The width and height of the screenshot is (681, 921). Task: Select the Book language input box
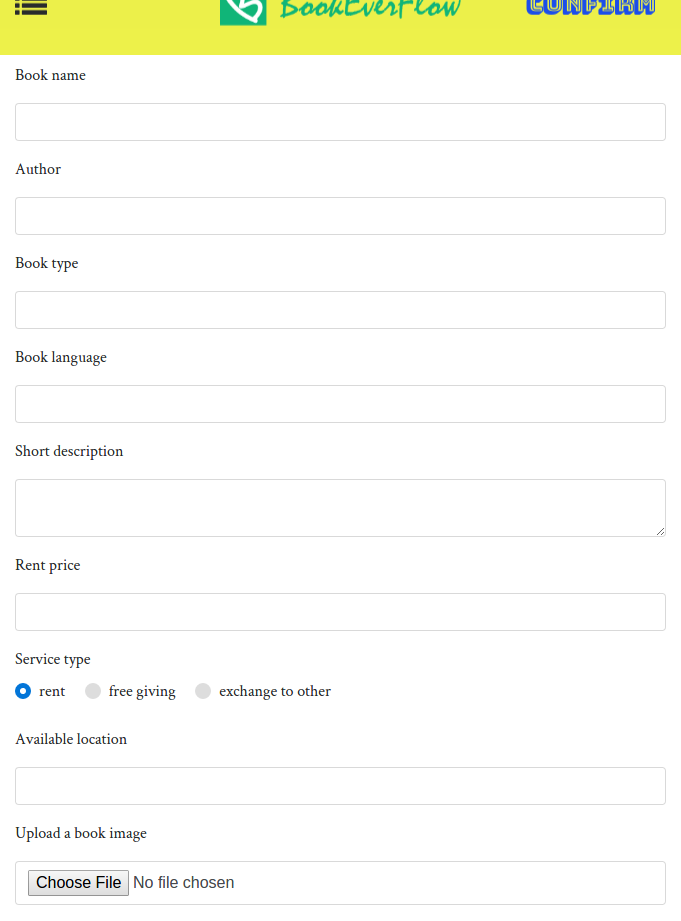(340, 404)
